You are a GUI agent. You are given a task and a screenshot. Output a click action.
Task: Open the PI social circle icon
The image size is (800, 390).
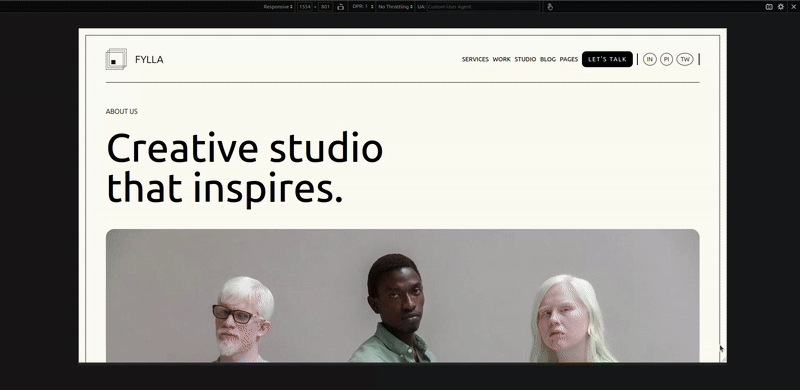click(666, 59)
